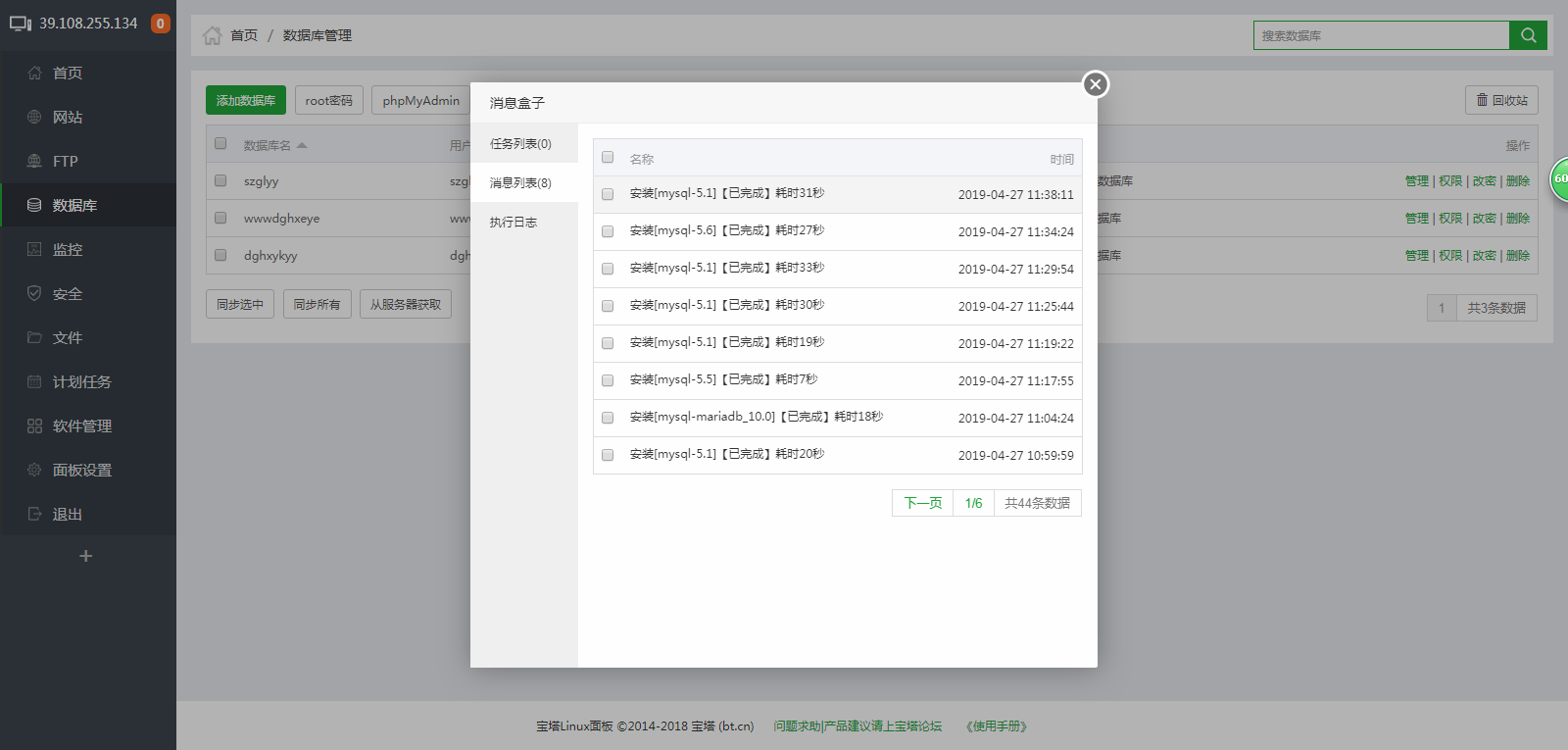Open the 任务列表(0) tab
This screenshot has height=750, width=1568.
pos(524,143)
